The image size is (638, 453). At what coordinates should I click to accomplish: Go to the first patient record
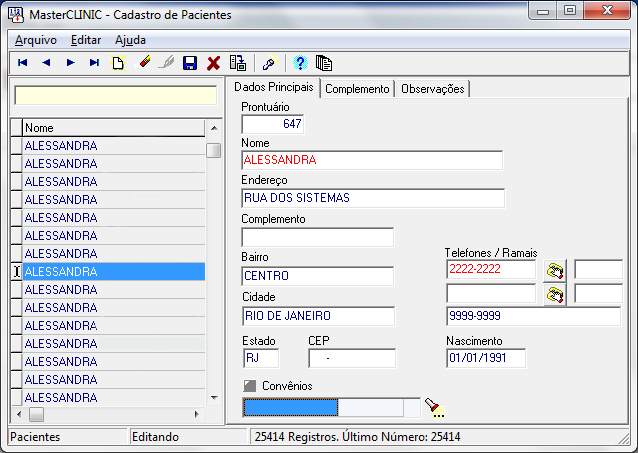pos(22,63)
